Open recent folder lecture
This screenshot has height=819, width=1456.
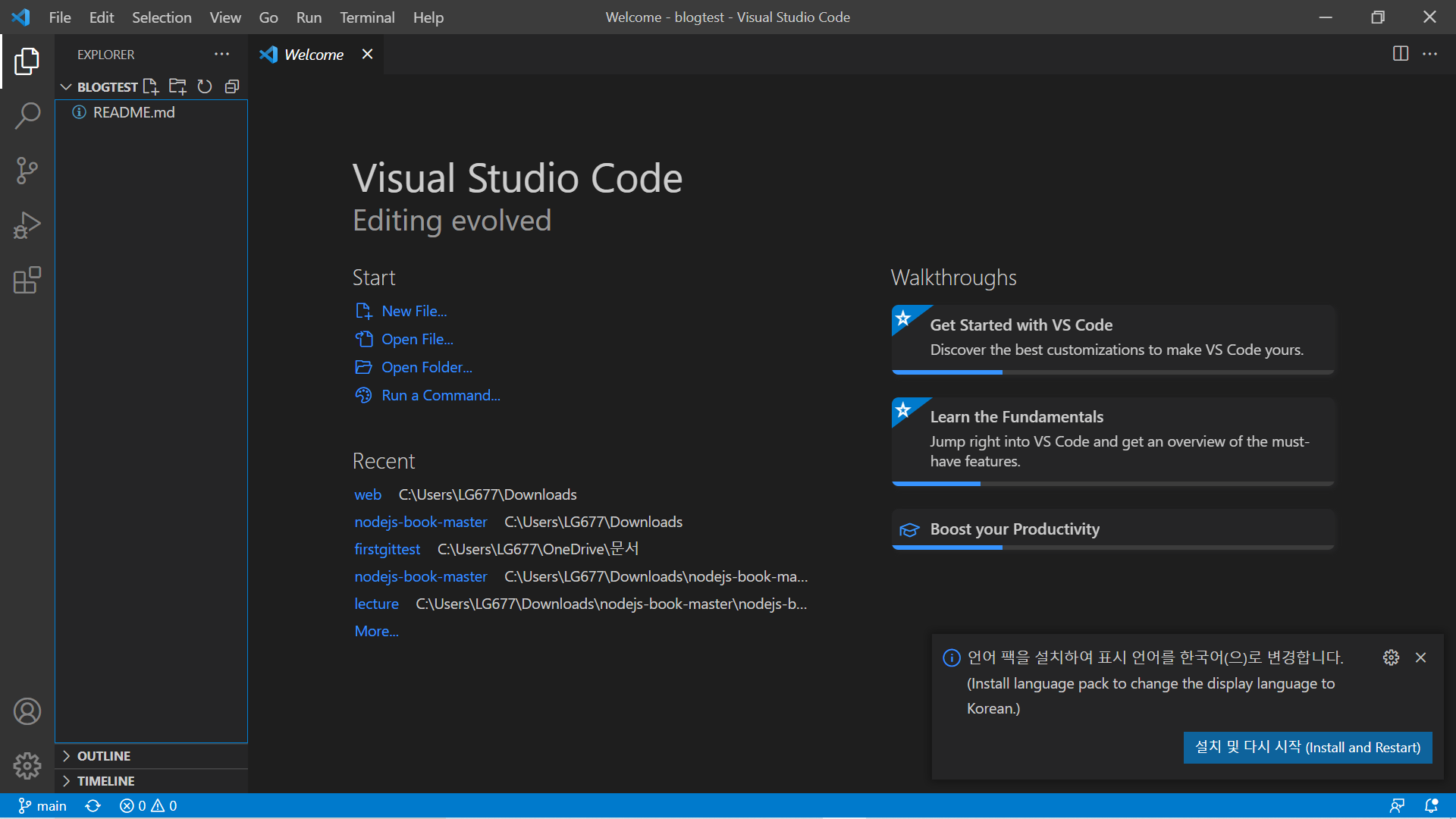coord(376,604)
